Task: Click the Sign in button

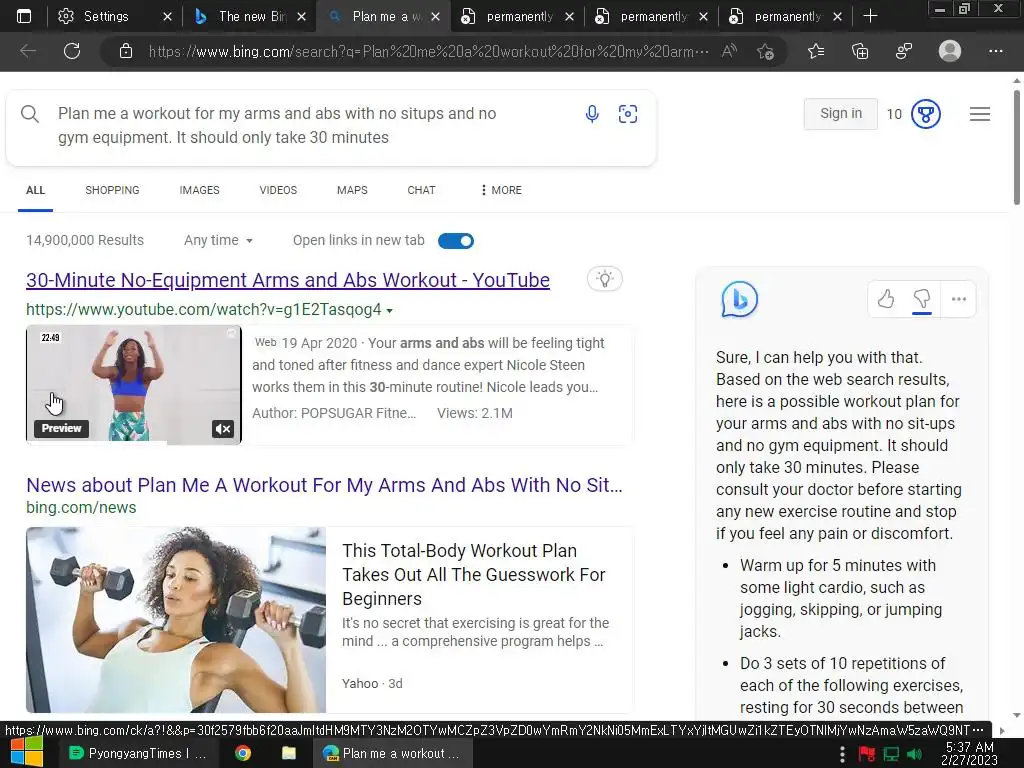Action: point(840,114)
